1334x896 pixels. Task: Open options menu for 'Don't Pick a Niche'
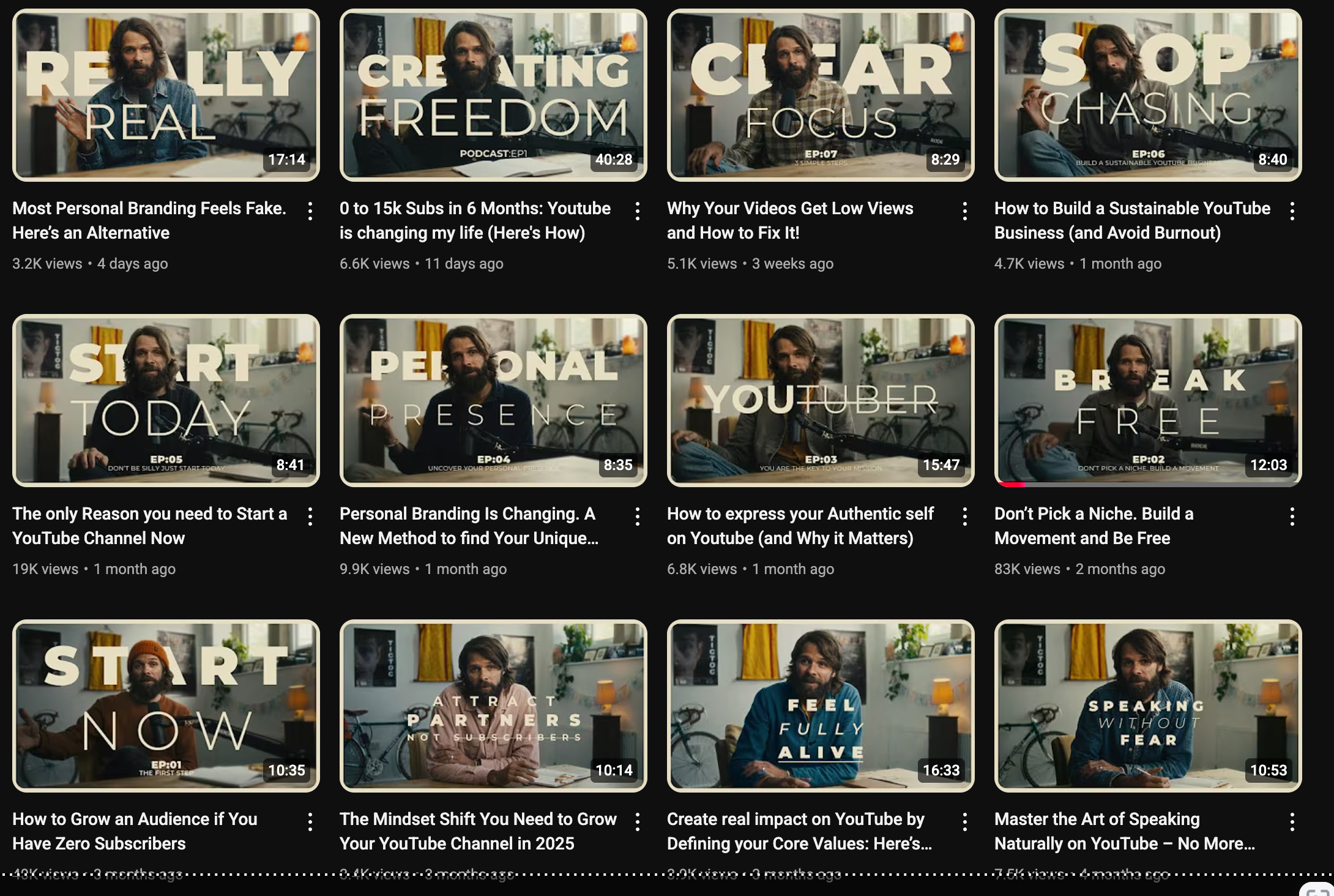tap(1292, 517)
